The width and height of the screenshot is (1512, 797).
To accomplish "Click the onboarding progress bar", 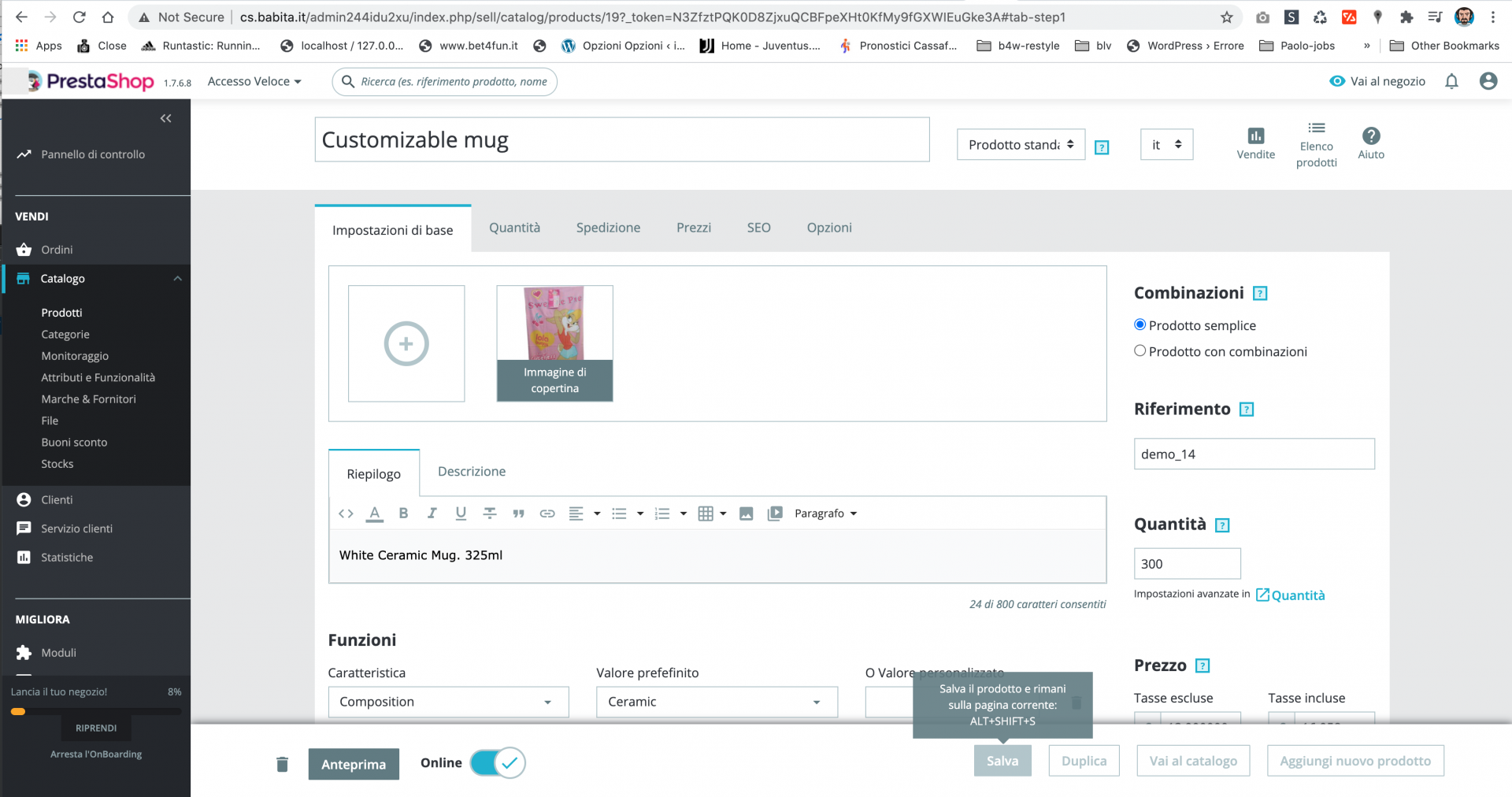I will 96,711.
